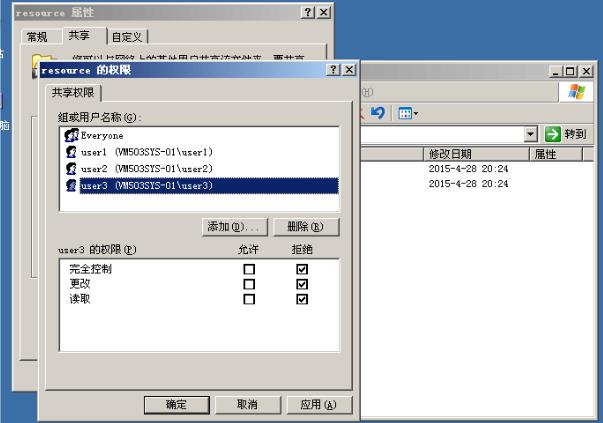Click the user1 account icon
This screenshot has width=603, height=423.
[71, 152]
